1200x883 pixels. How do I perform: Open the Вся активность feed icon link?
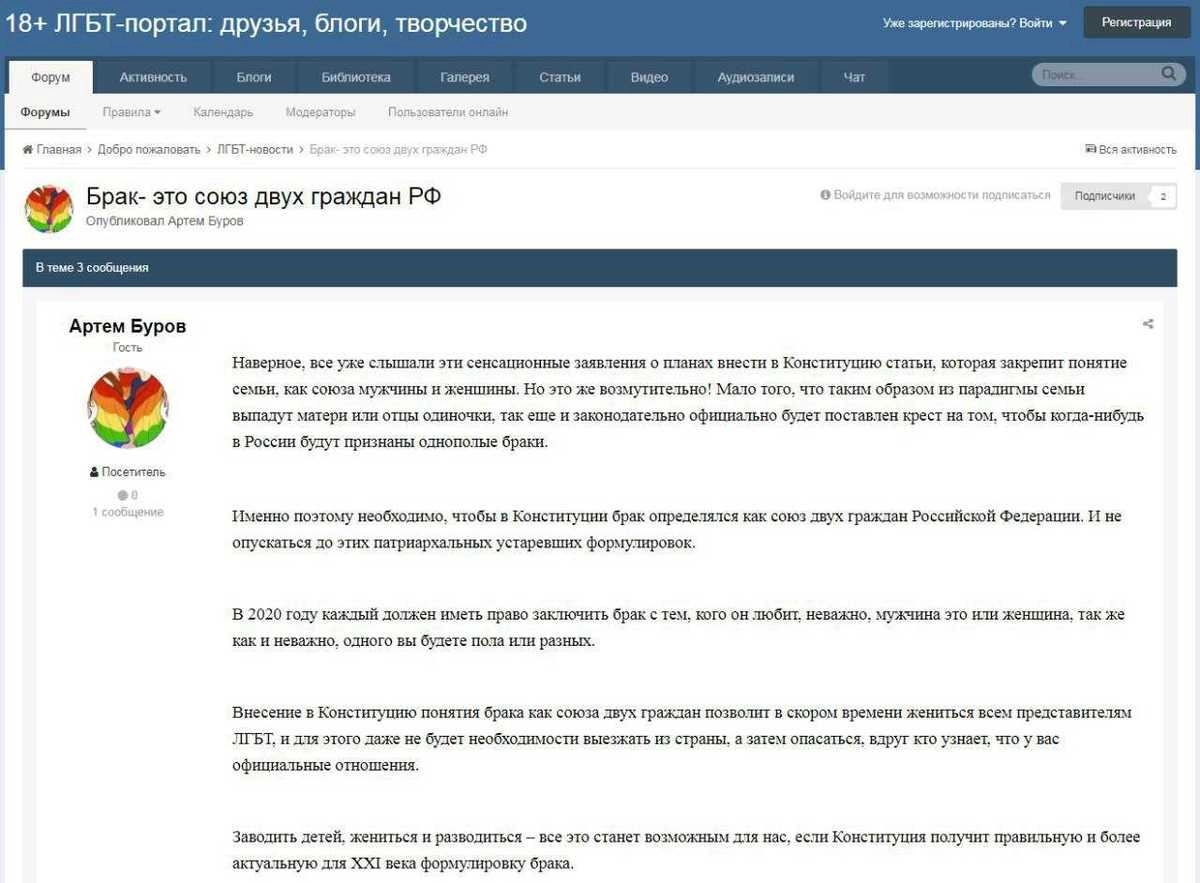point(1090,150)
